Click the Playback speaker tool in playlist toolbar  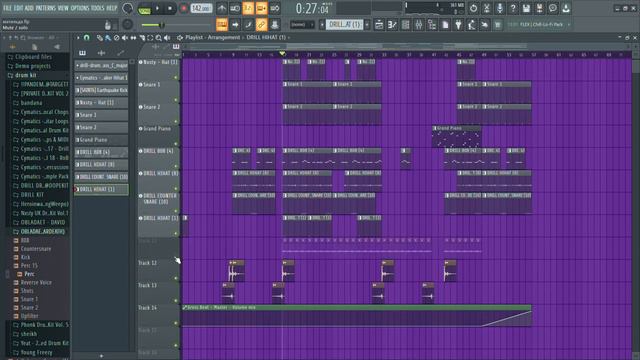167,38
